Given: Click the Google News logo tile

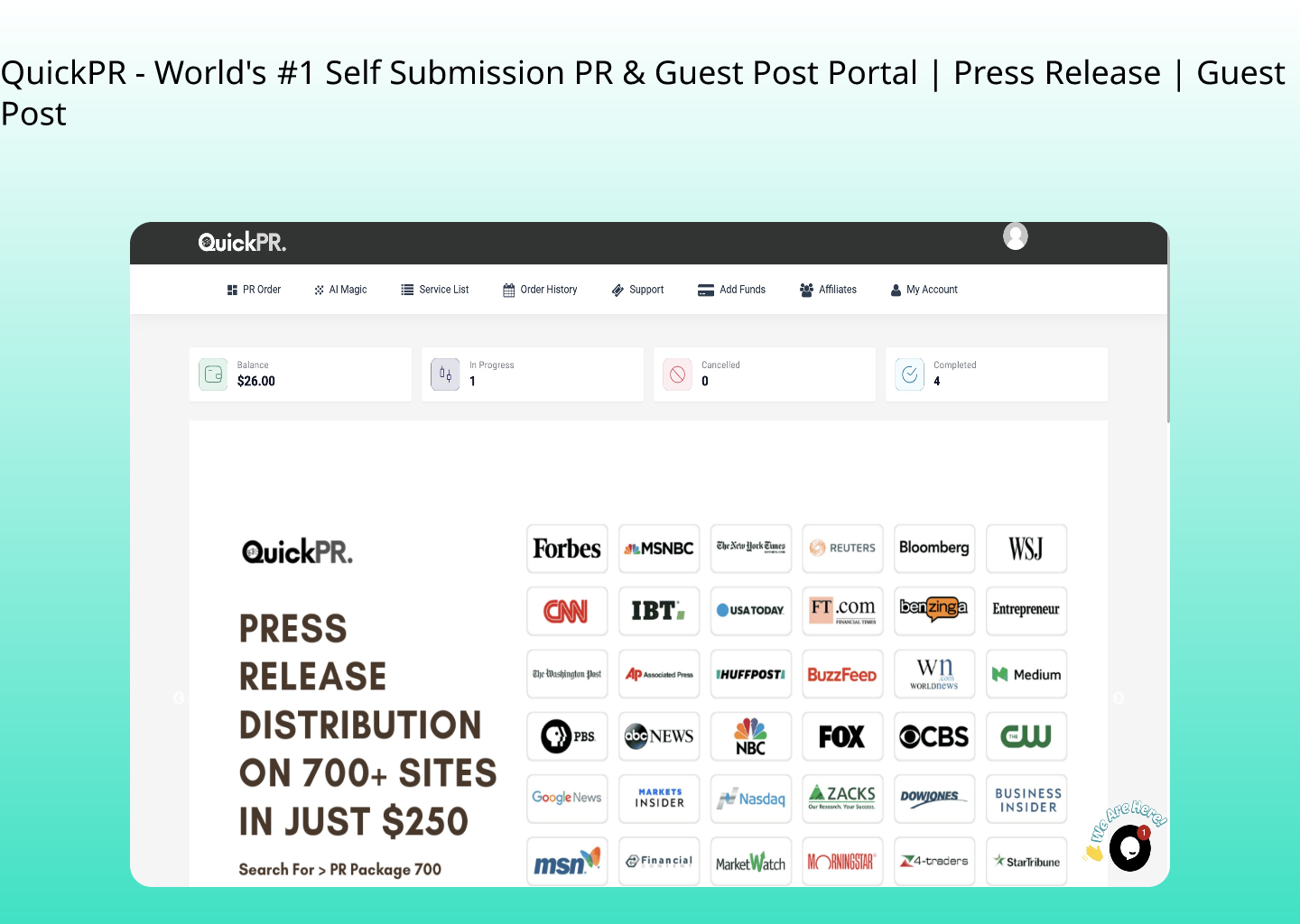Looking at the screenshot, I should pyautogui.click(x=567, y=799).
